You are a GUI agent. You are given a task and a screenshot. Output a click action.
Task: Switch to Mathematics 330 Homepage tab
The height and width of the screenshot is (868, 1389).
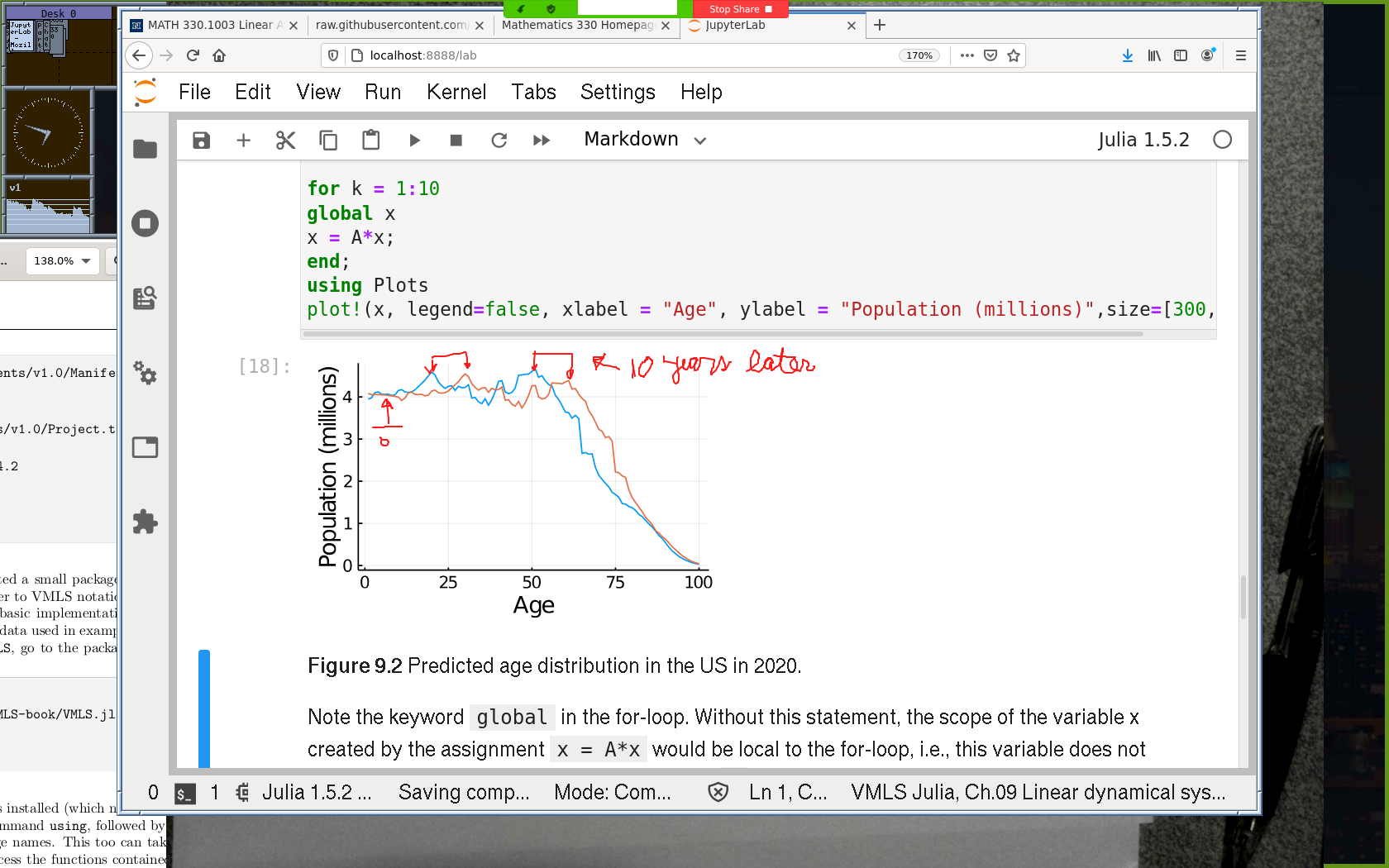tap(577, 26)
